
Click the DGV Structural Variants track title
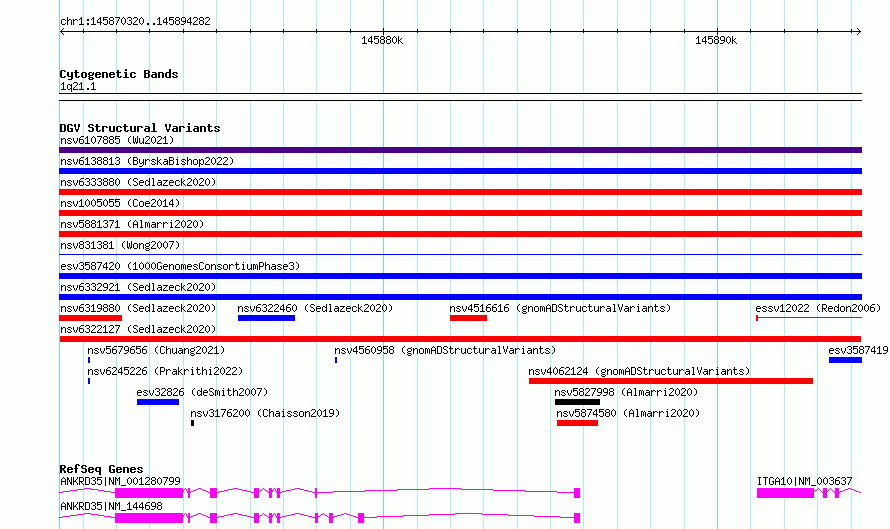(140, 128)
